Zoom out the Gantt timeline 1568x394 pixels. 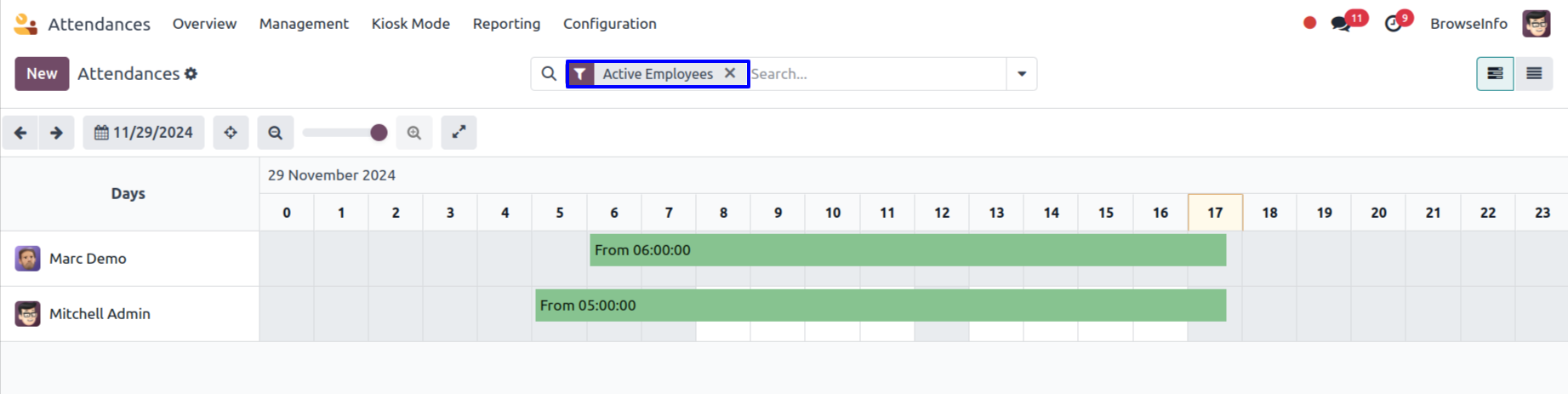[275, 133]
